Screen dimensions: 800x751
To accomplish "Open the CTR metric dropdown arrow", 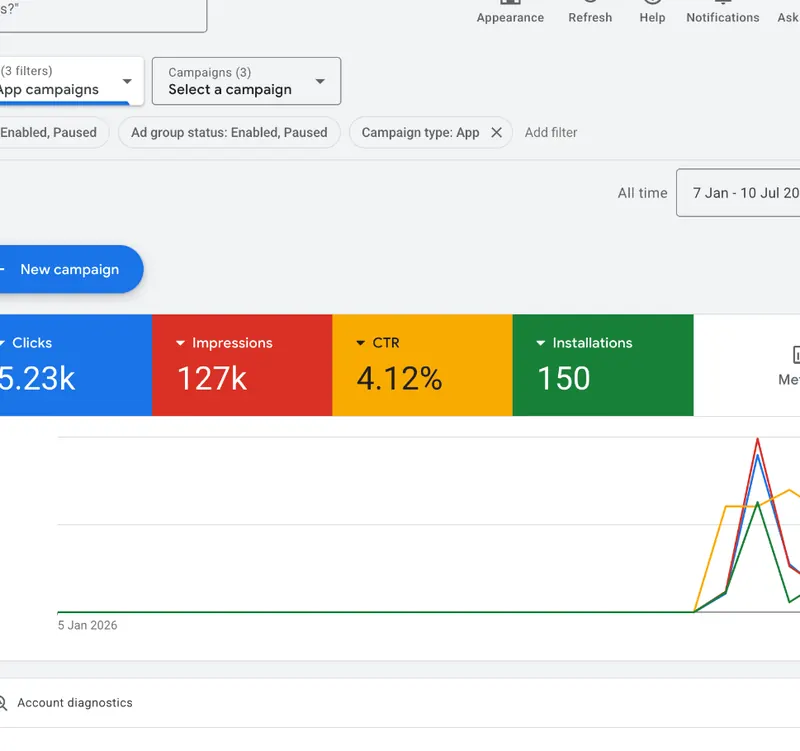I will pyautogui.click(x=360, y=343).
